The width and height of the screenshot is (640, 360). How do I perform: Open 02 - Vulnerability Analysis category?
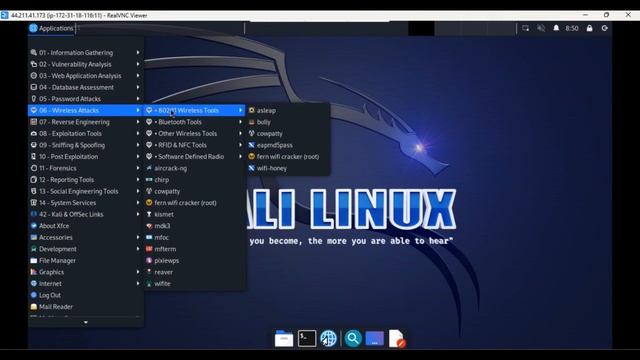pos(86,64)
